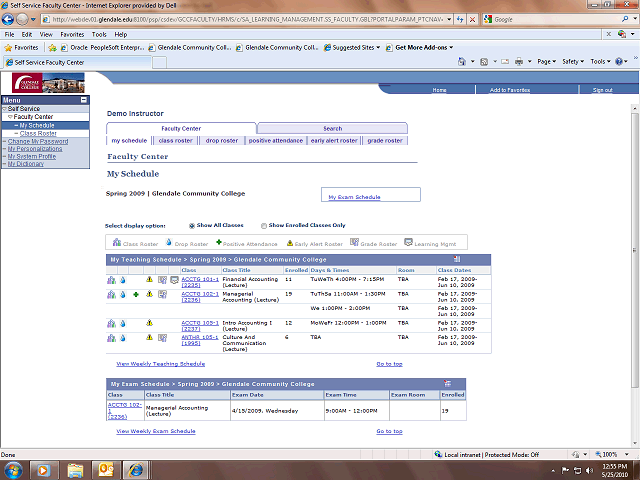The height and width of the screenshot is (480, 640).
Task: Open drop roster icon for ACCTG 101-1
Action: (x=123, y=280)
